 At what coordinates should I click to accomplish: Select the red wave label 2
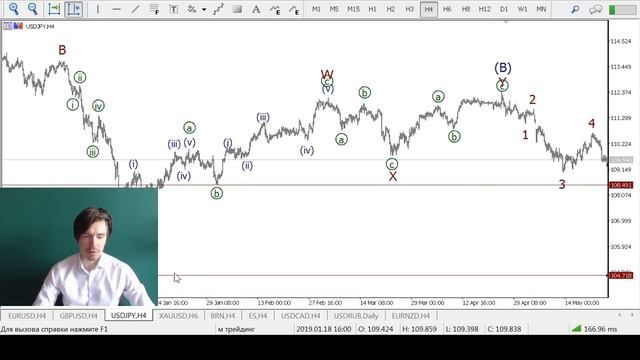click(532, 100)
